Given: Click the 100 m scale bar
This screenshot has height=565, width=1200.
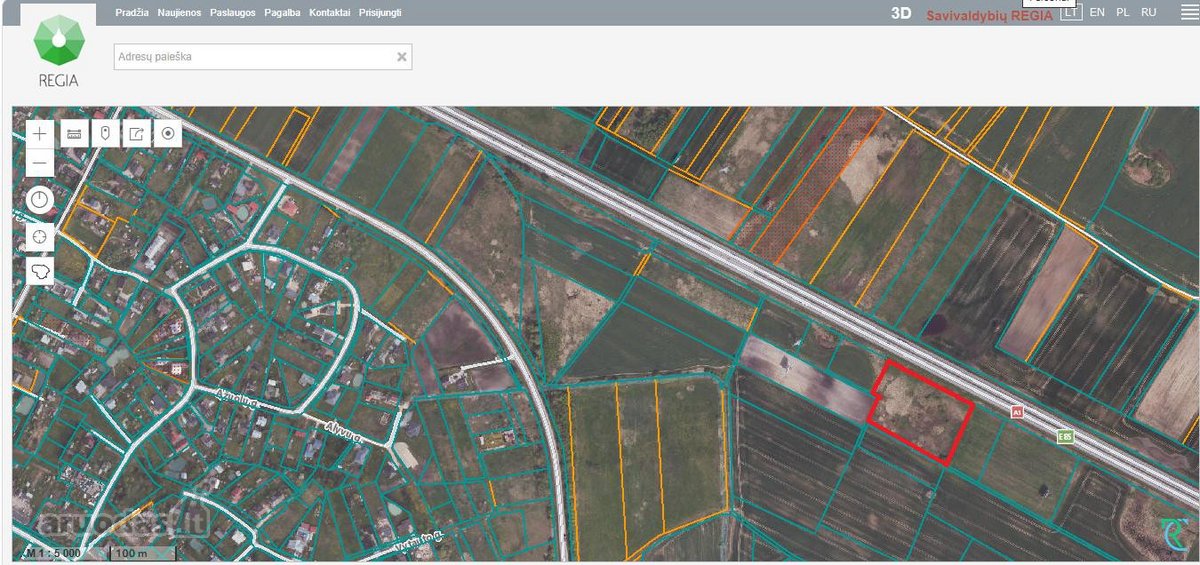Looking at the screenshot, I should click(x=142, y=553).
